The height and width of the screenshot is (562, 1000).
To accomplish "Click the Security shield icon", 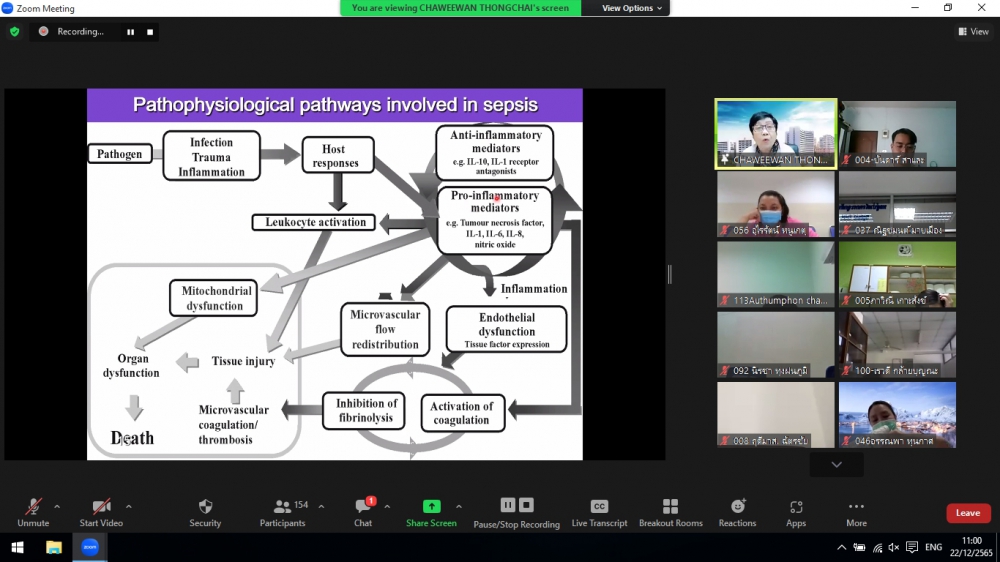I will click(205, 507).
